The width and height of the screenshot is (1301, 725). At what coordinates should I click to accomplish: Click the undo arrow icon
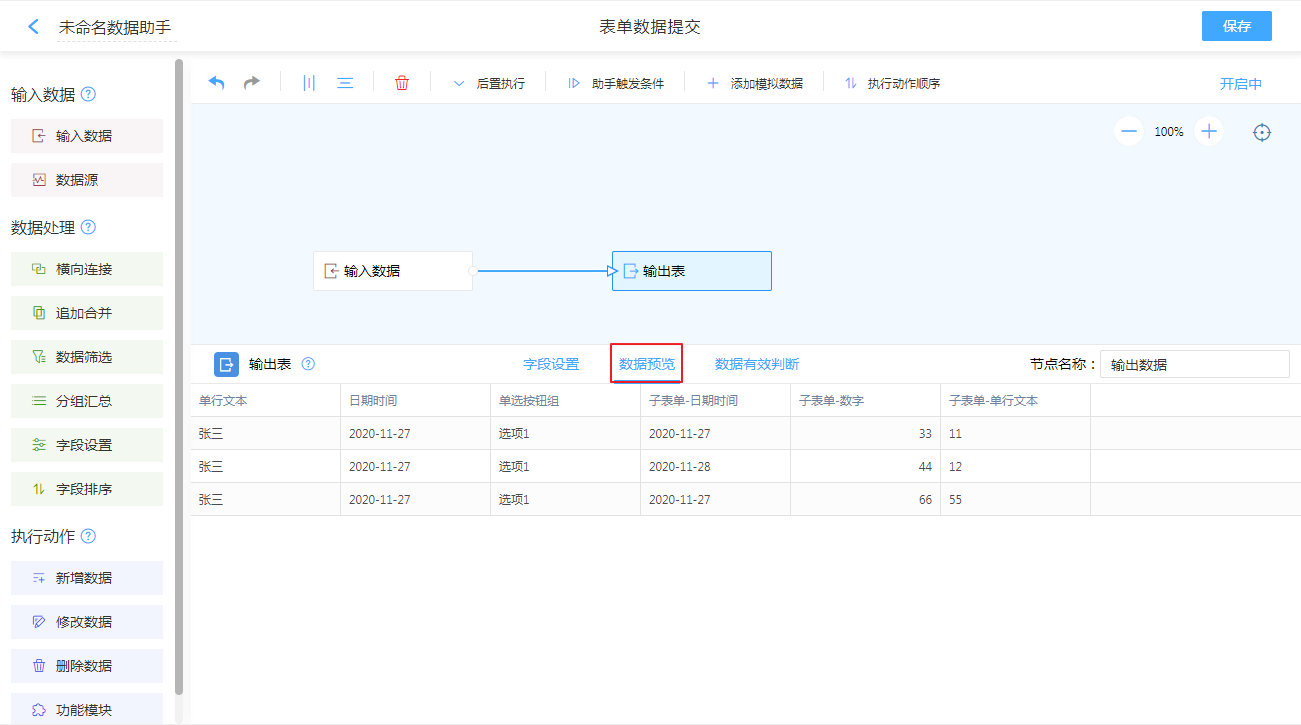coord(216,83)
